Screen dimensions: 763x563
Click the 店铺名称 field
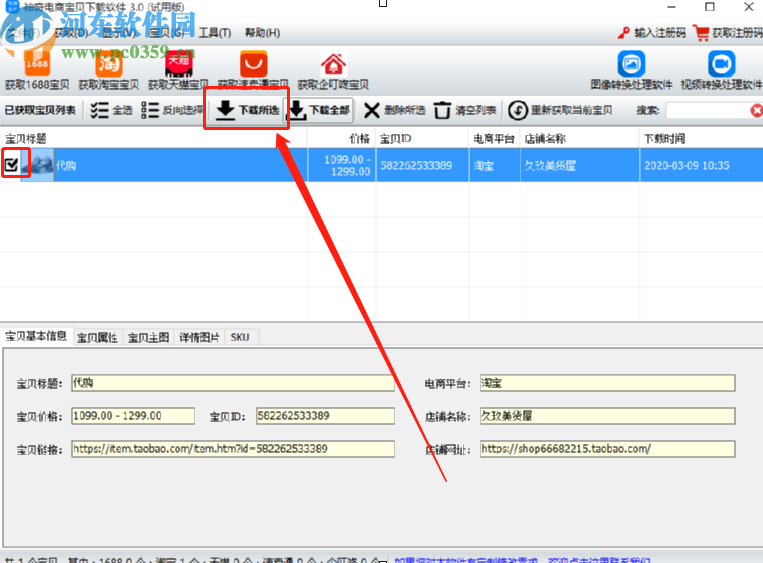607,416
